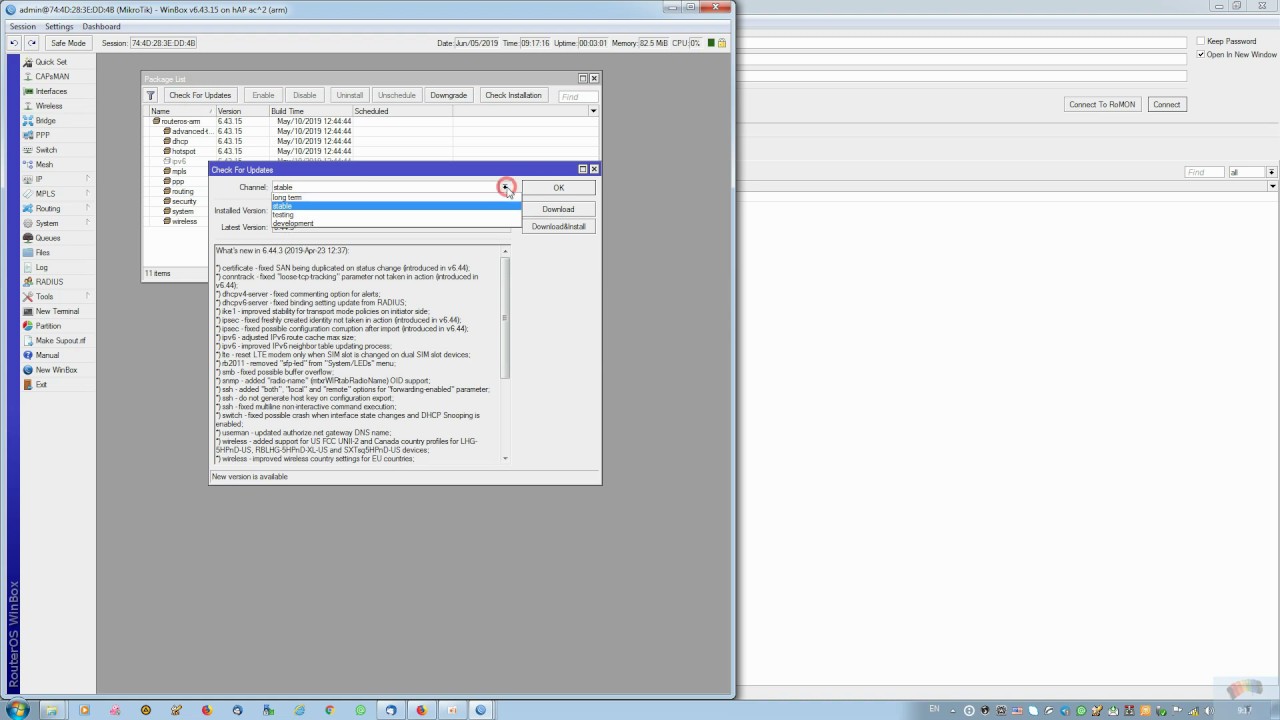Image resolution: width=1280 pixels, height=720 pixels.
Task: Select the hotspot package row
Action: 371,151
